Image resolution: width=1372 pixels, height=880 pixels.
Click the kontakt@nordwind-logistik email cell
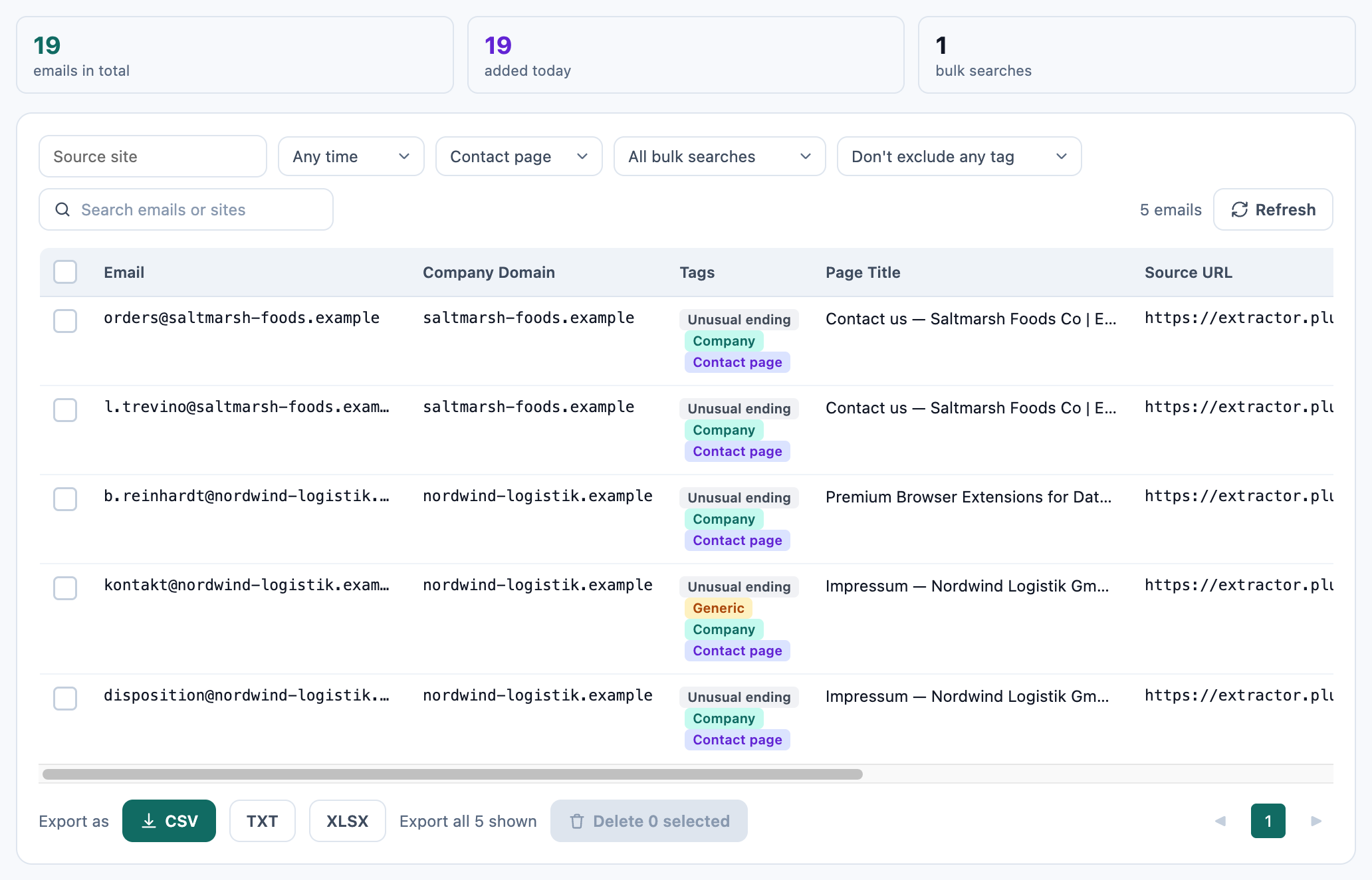(x=247, y=585)
